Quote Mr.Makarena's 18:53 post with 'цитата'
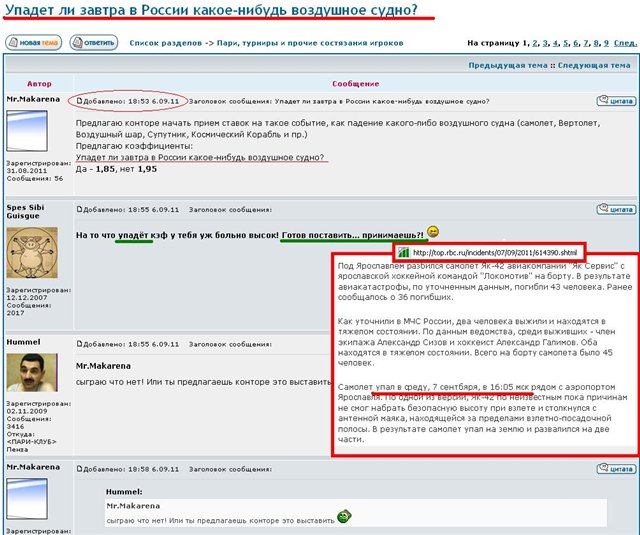The width and height of the screenshot is (640, 535). pyautogui.click(x=616, y=100)
